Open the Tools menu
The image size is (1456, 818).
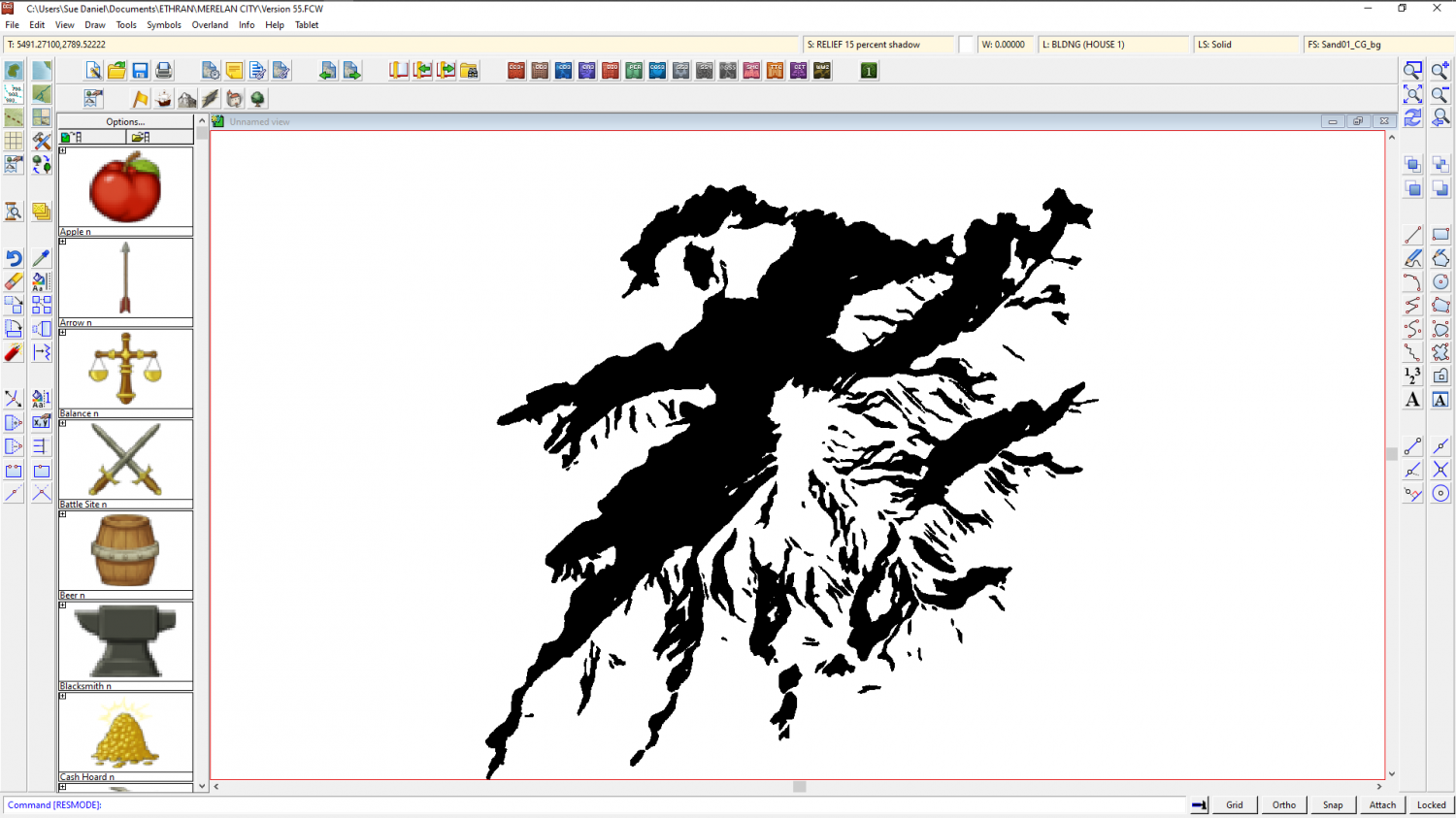coord(126,25)
